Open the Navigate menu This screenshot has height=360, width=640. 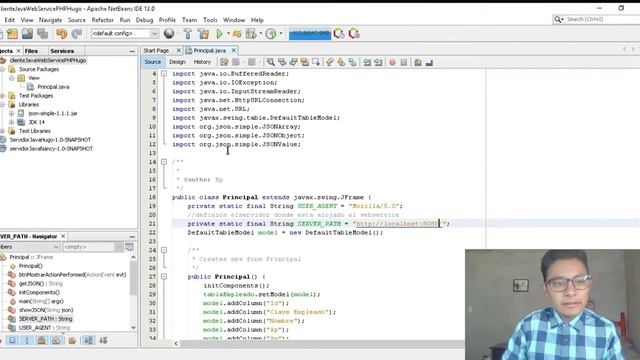[x=50, y=20]
